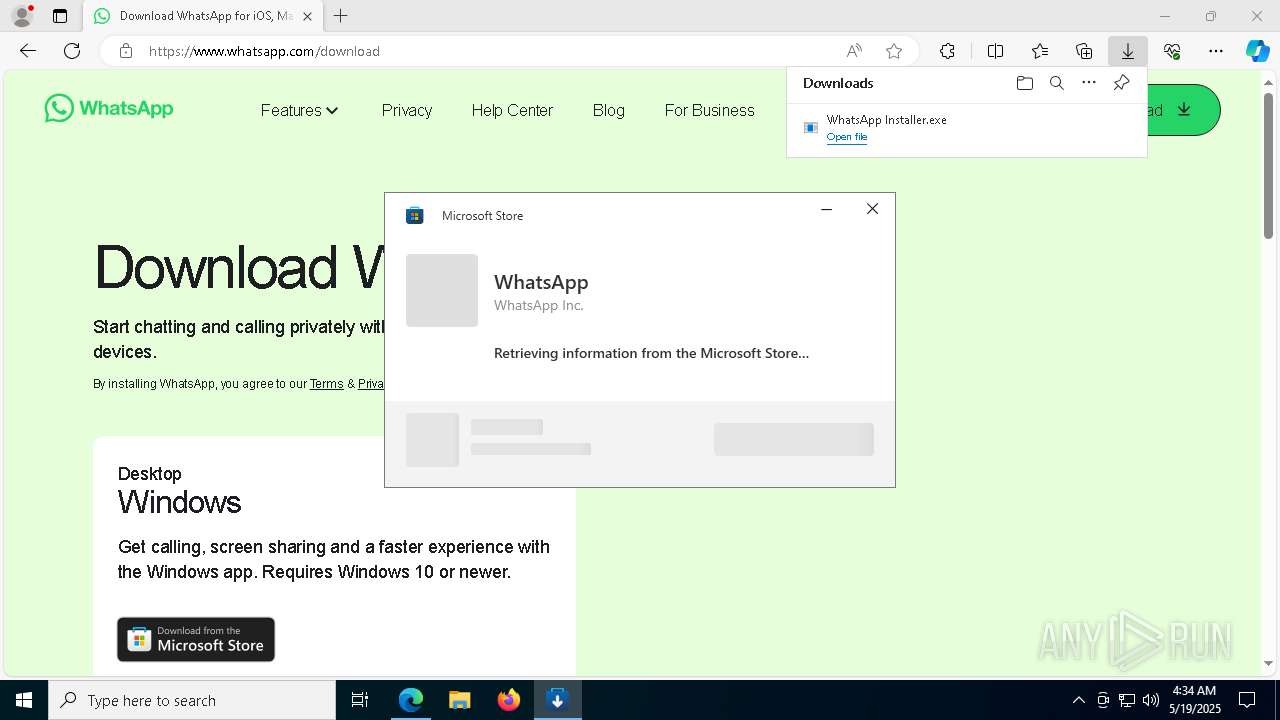Image resolution: width=1280 pixels, height=720 pixels.
Task: View site information lock icon
Action: 126,51
